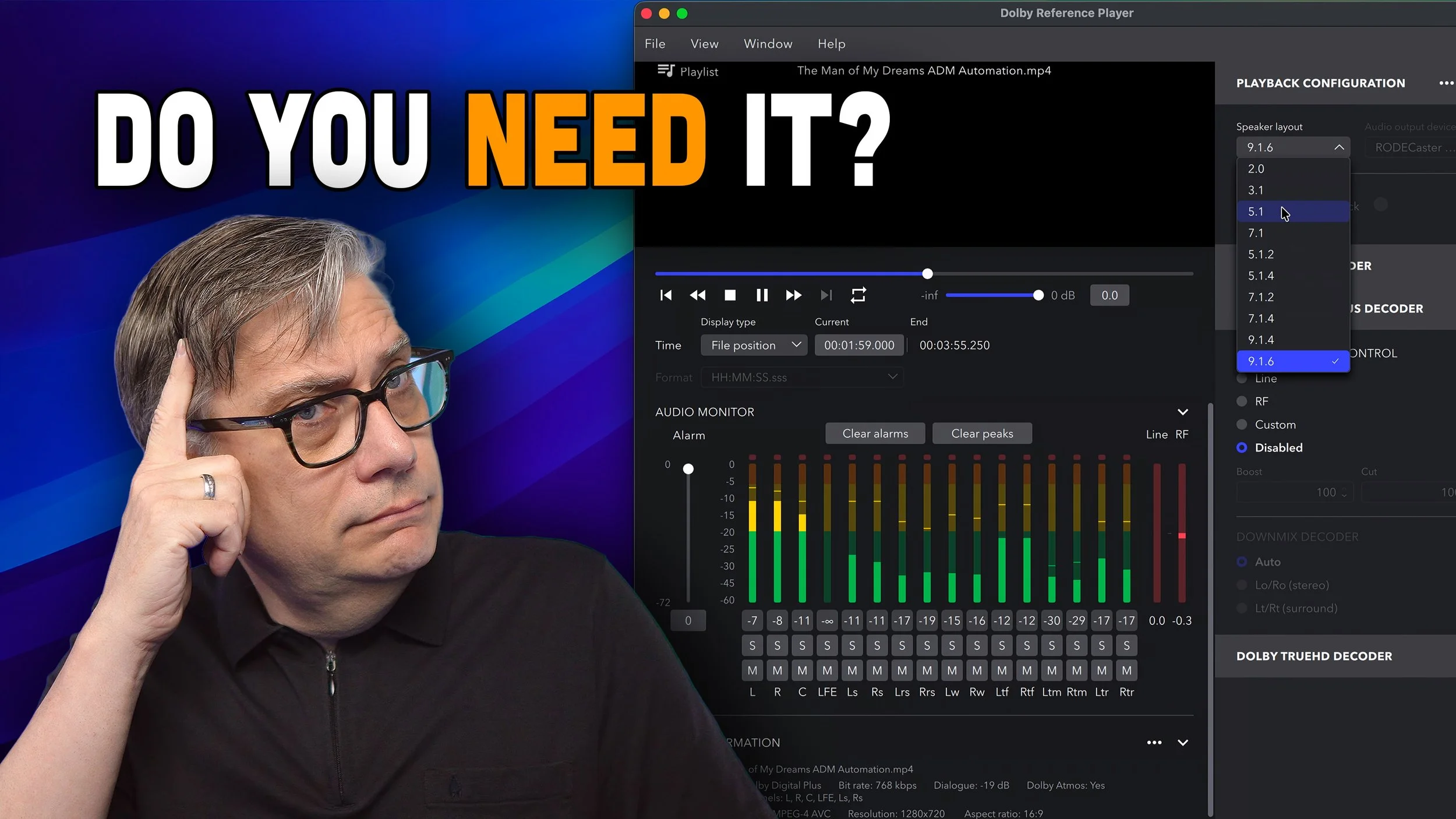Screen dimensions: 1456x819
Task: Select the Lt/Rt (surround) downmix option
Action: pos(1242,609)
